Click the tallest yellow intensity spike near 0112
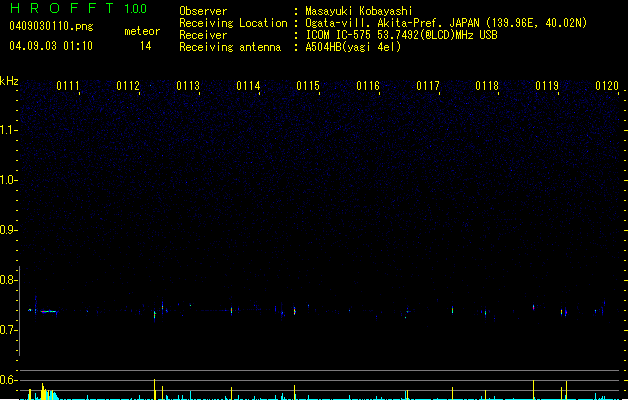This screenshot has width=629, height=400. point(154,389)
